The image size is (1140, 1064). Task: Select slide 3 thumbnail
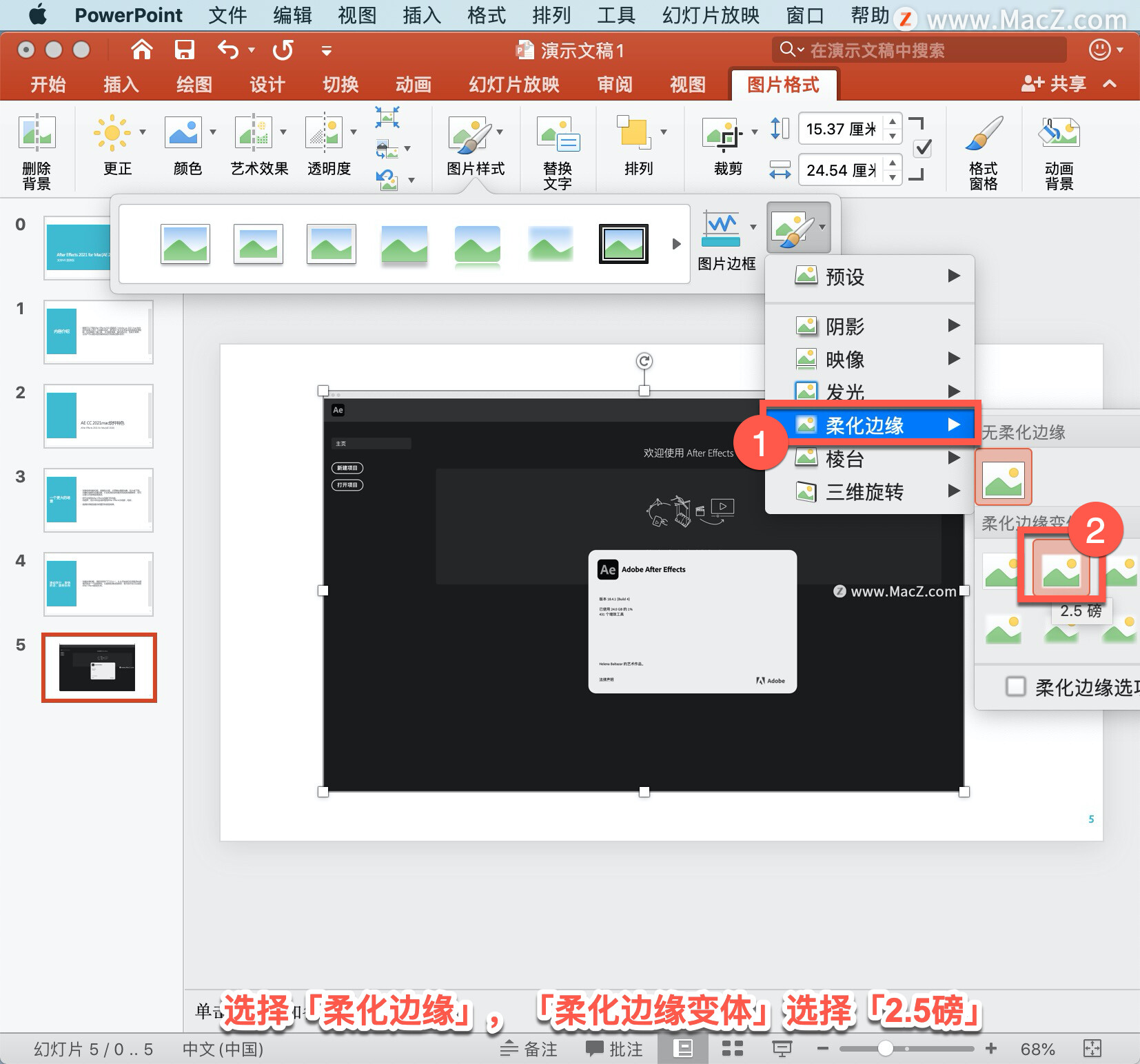pyautogui.click(x=98, y=500)
